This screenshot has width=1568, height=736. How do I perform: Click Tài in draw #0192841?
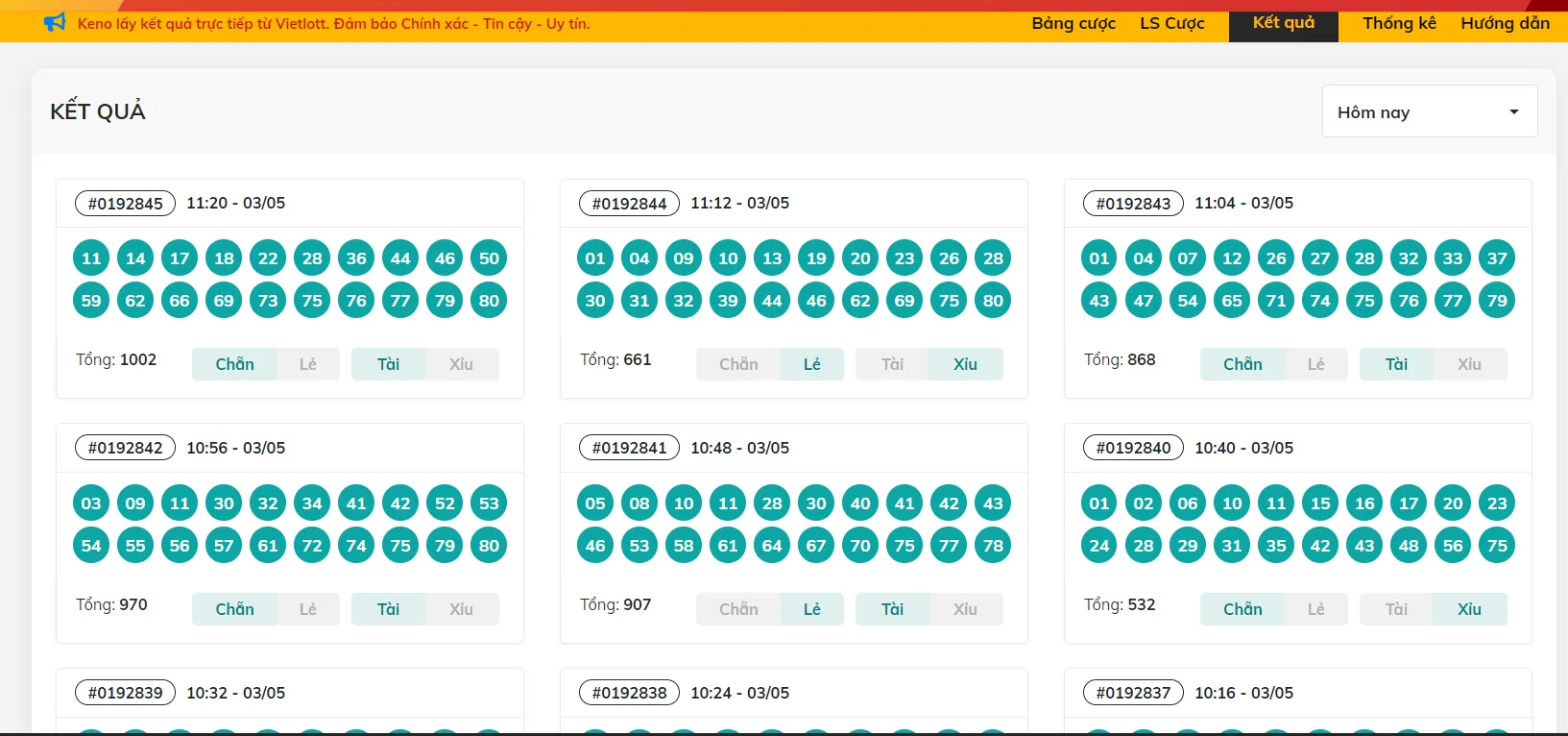click(892, 609)
